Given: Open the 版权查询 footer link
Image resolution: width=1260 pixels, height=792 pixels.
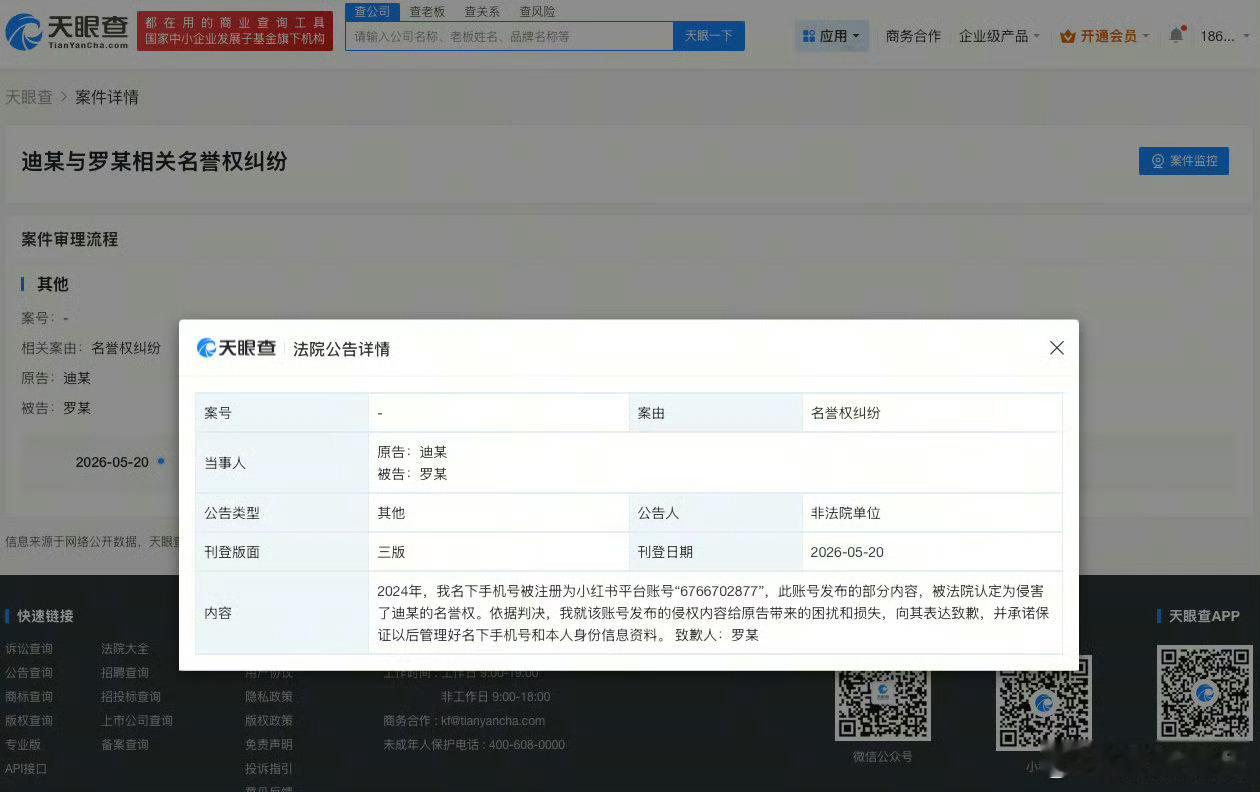Looking at the screenshot, I should point(29,721).
